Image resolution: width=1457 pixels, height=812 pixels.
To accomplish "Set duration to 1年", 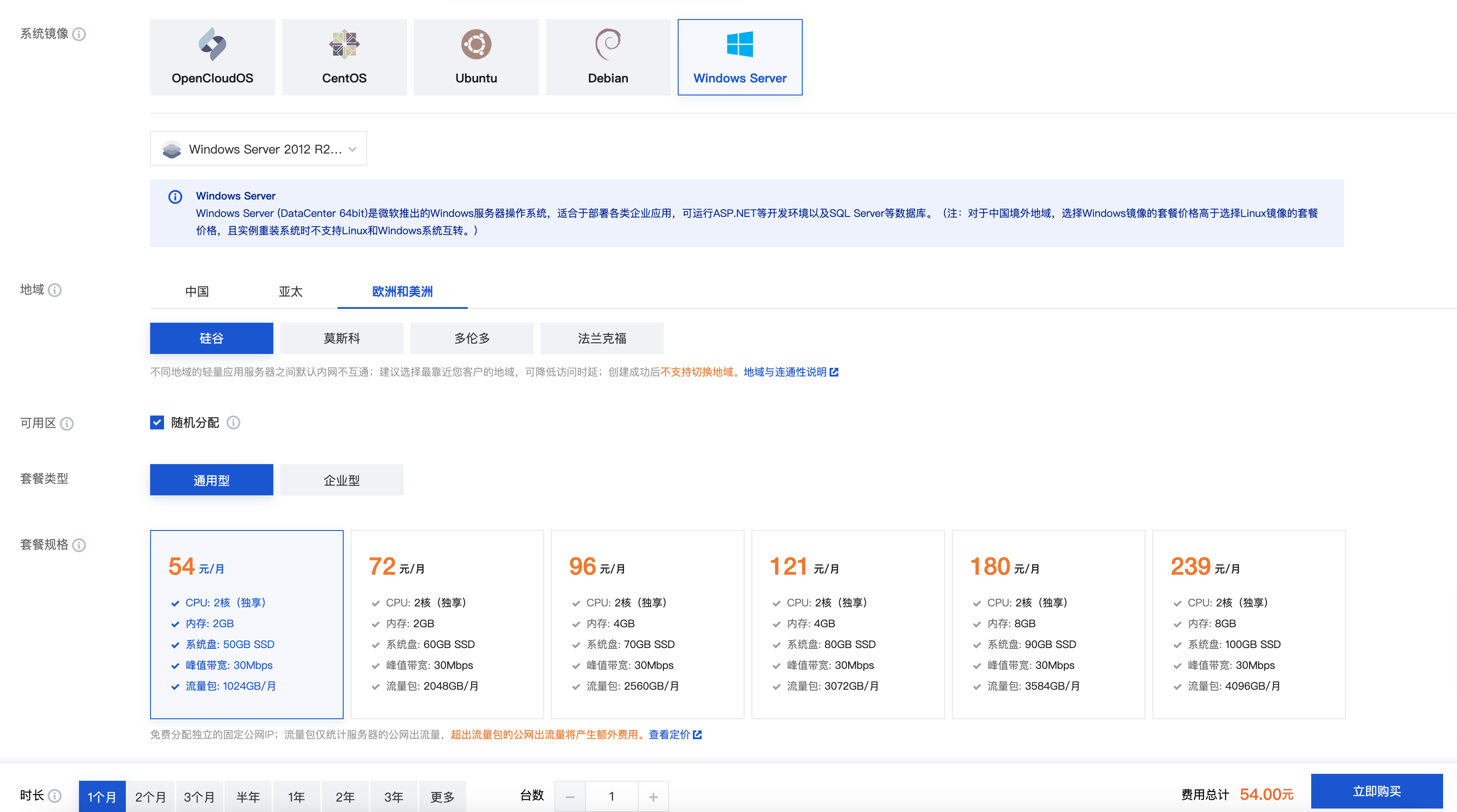I will click(x=296, y=797).
